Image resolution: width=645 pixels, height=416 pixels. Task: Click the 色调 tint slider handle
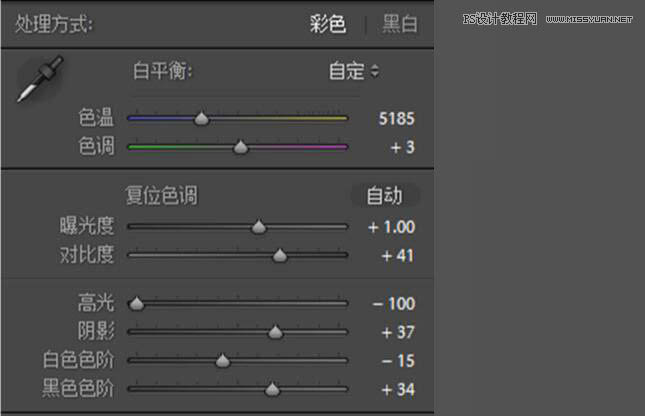pos(240,147)
